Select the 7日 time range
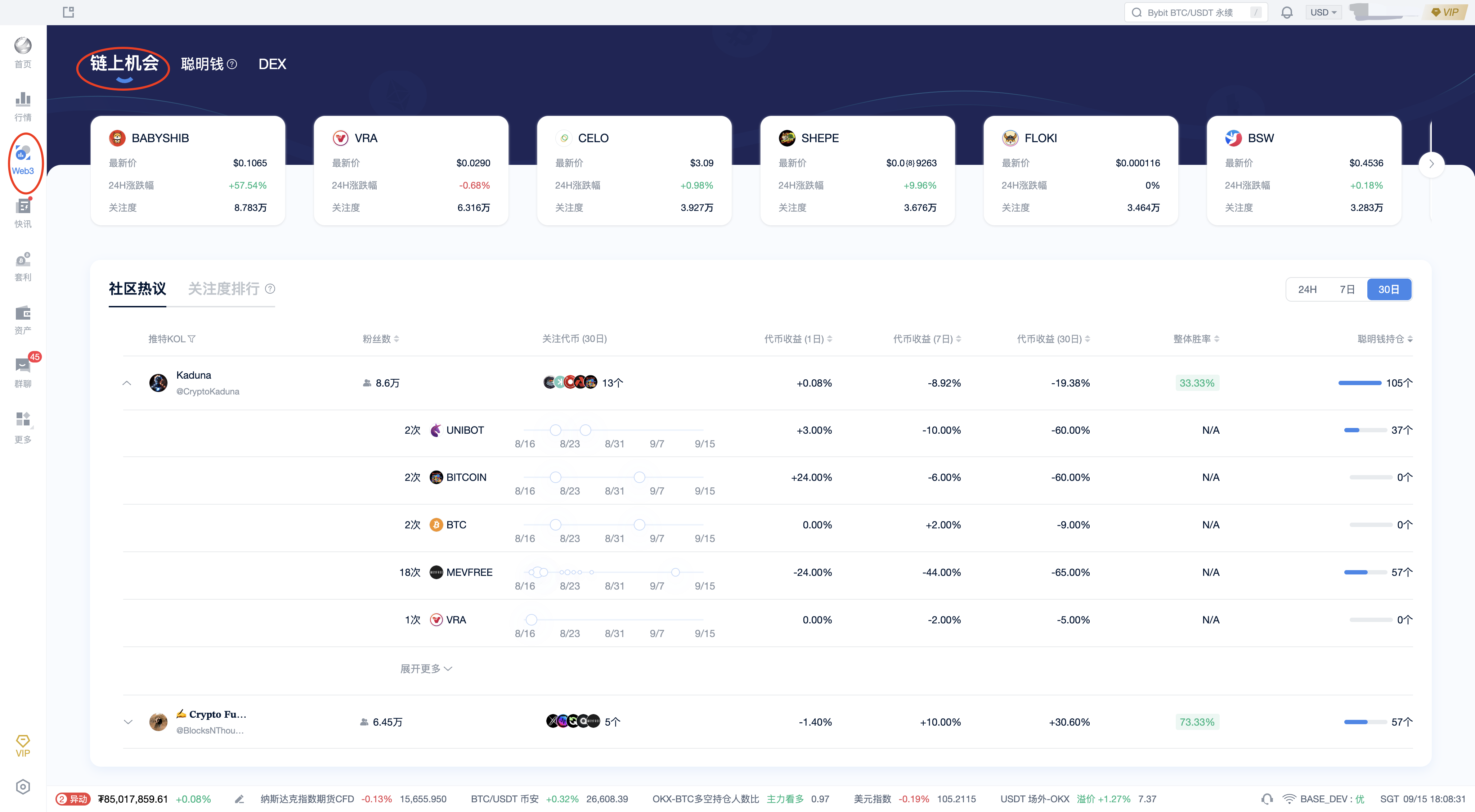The image size is (1475, 812). click(x=1347, y=289)
